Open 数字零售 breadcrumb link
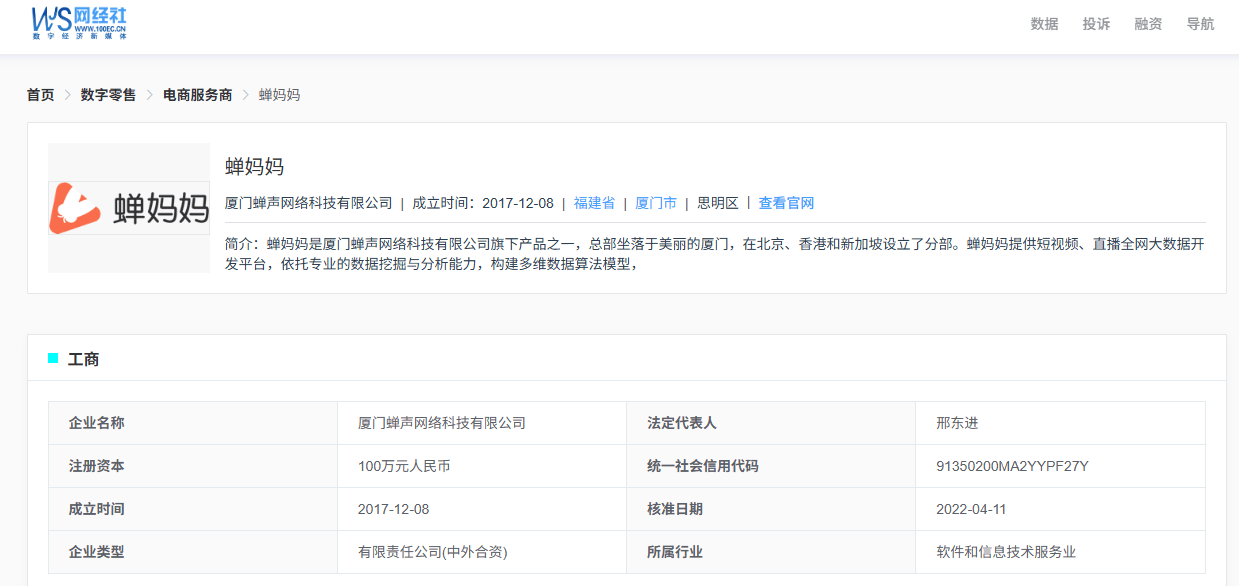1239x586 pixels. (x=108, y=95)
